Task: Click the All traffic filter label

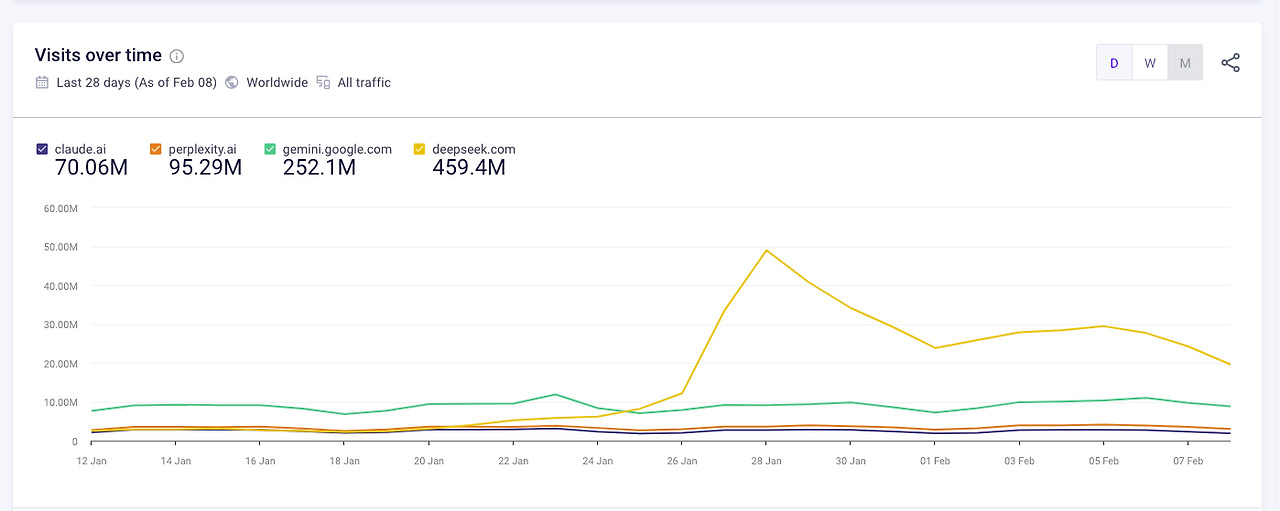Action: pyautogui.click(x=364, y=83)
